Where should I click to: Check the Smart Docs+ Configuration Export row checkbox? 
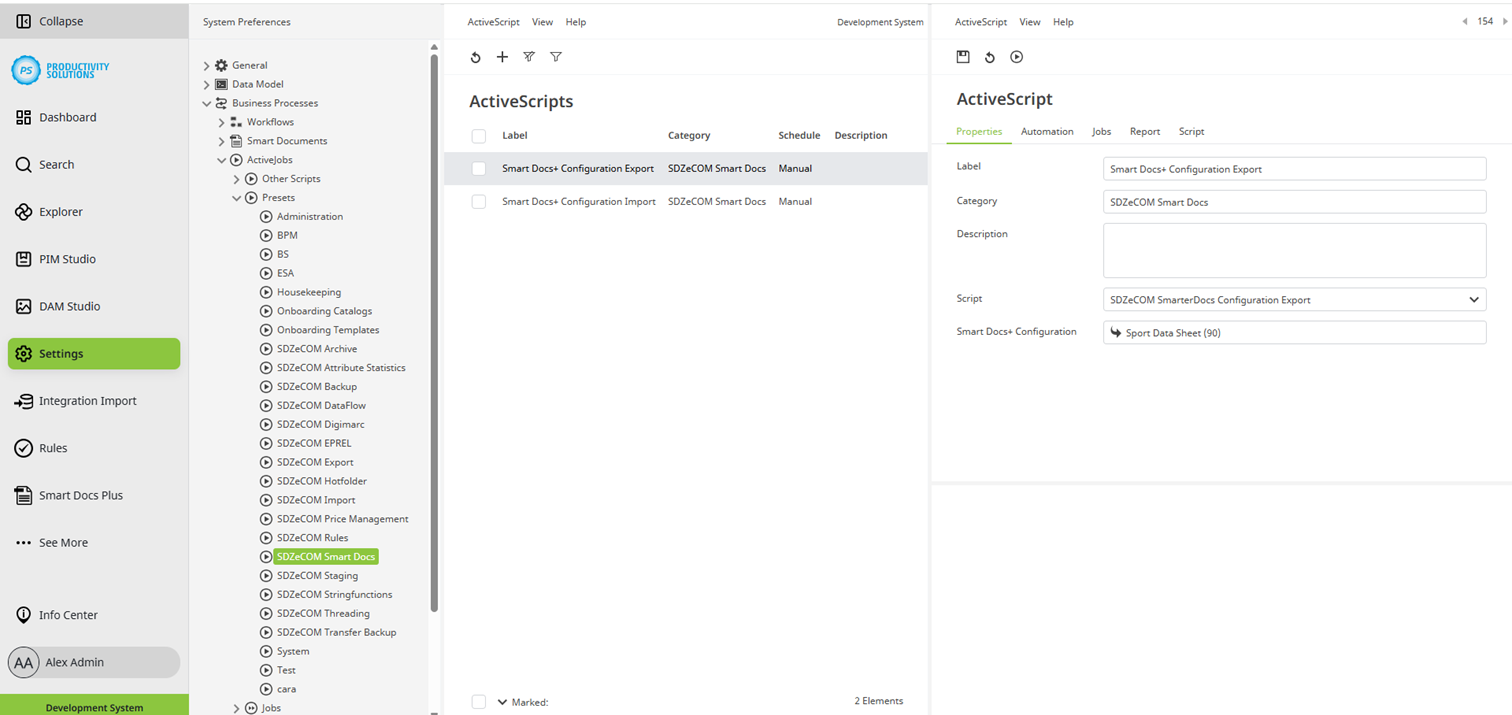point(478,168)
